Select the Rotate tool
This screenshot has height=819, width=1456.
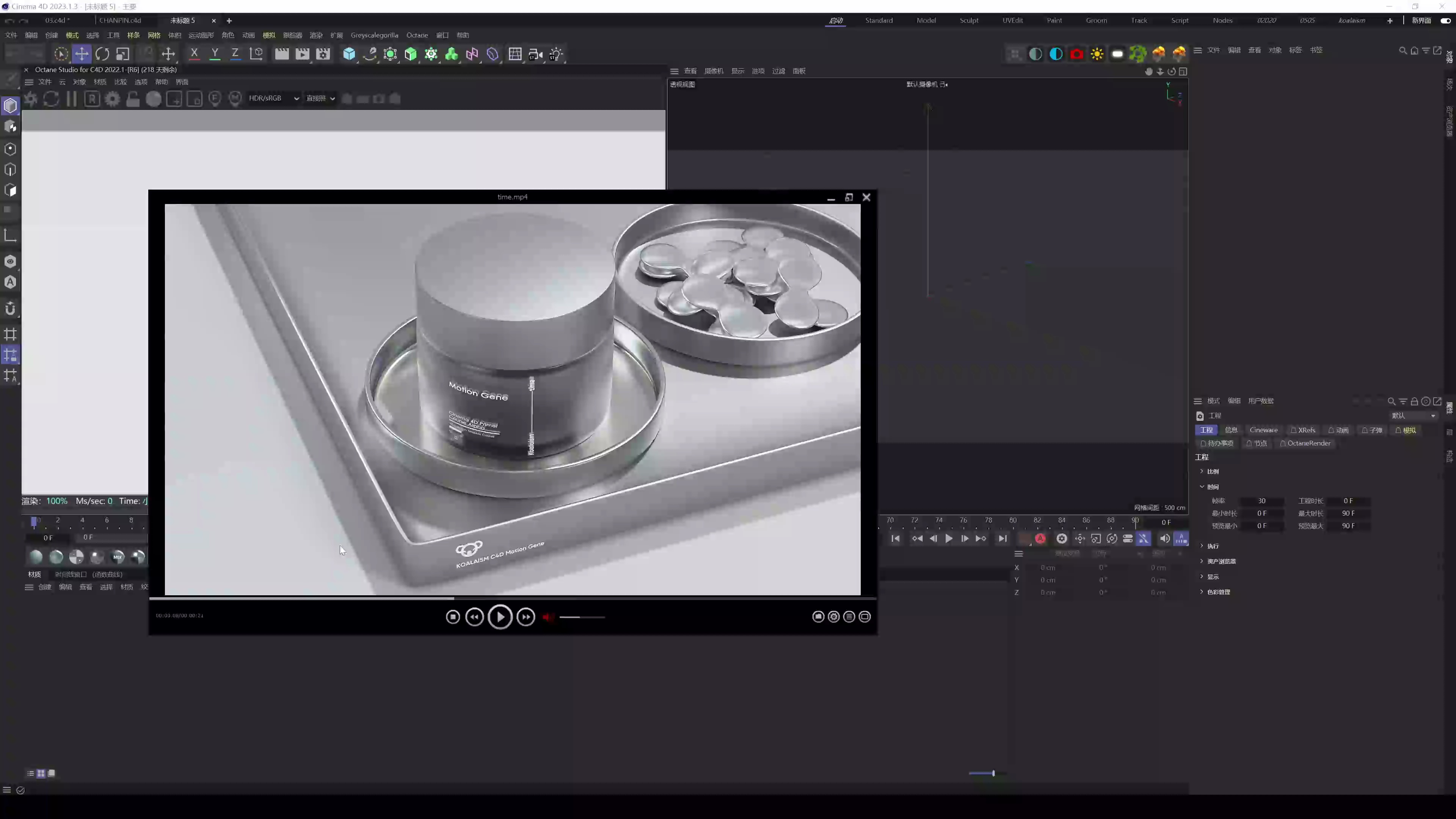[102, 54]
